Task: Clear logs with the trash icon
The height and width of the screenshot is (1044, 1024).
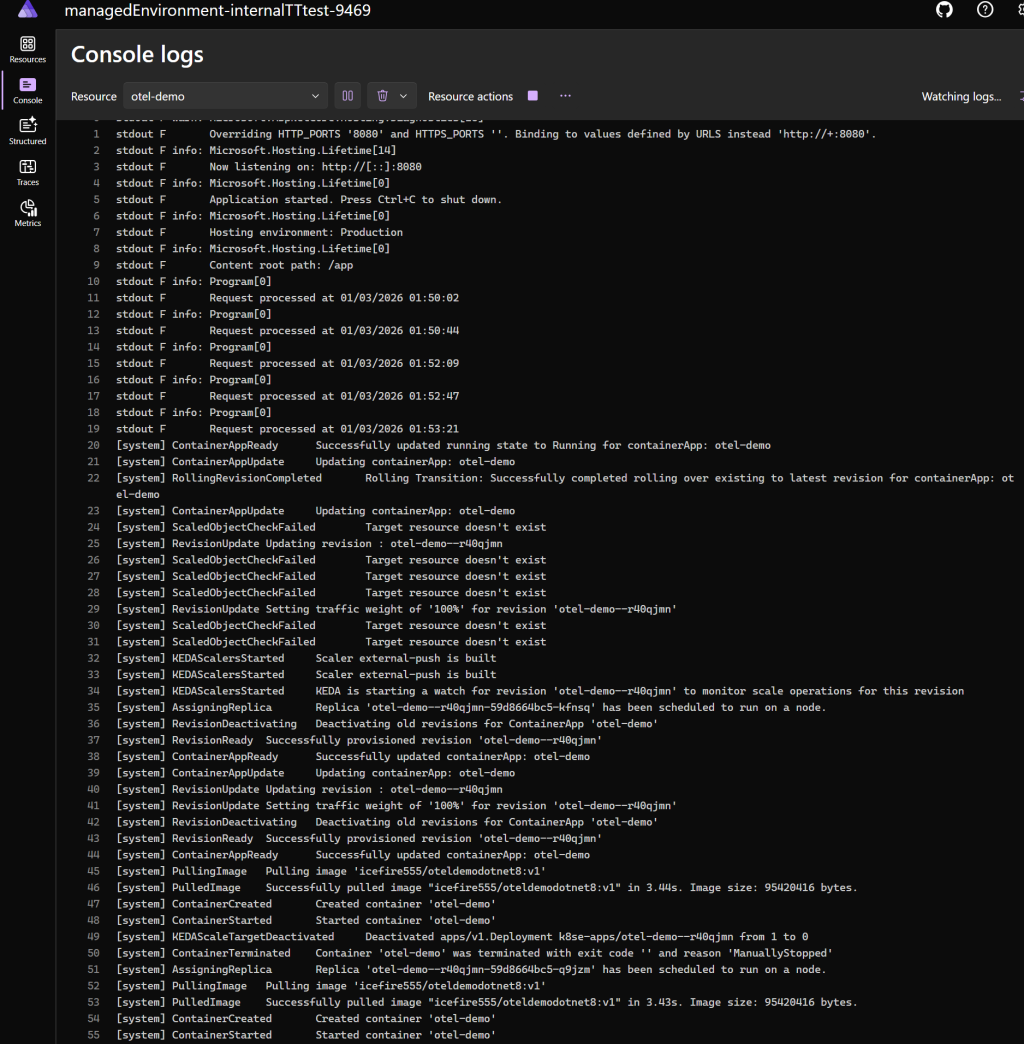Action: [x=382, y=96]
